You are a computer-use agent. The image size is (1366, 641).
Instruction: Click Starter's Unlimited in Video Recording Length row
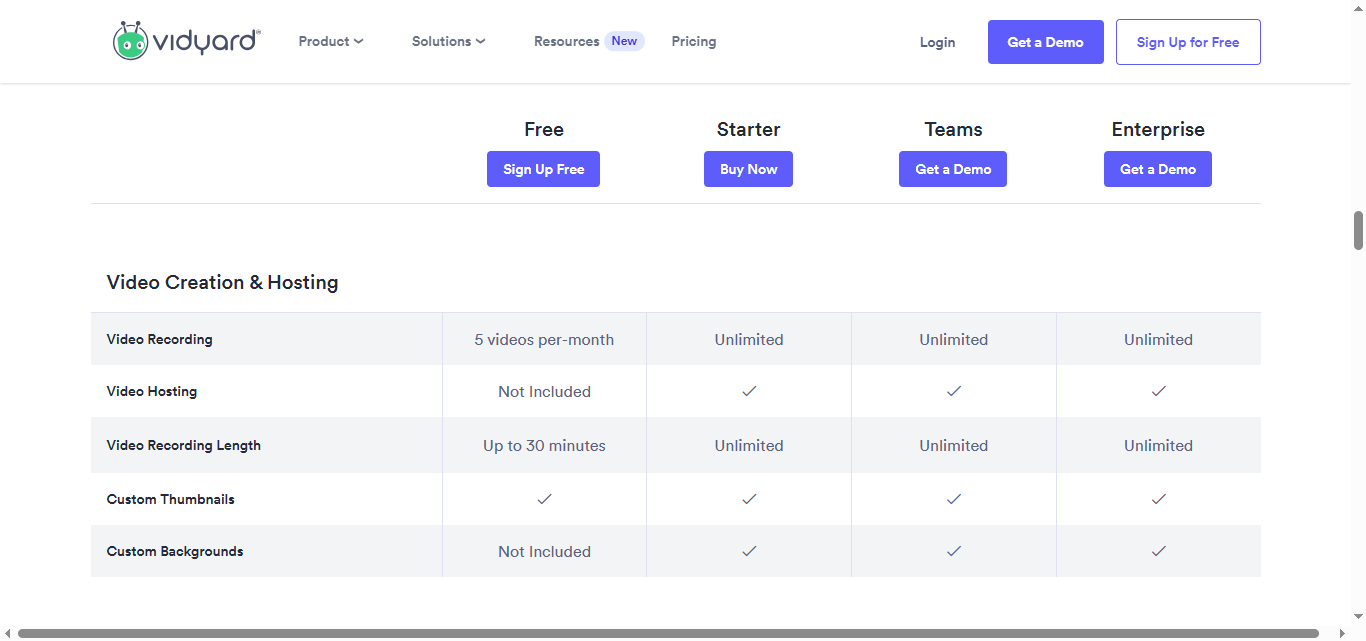click(x=749, y=445)
